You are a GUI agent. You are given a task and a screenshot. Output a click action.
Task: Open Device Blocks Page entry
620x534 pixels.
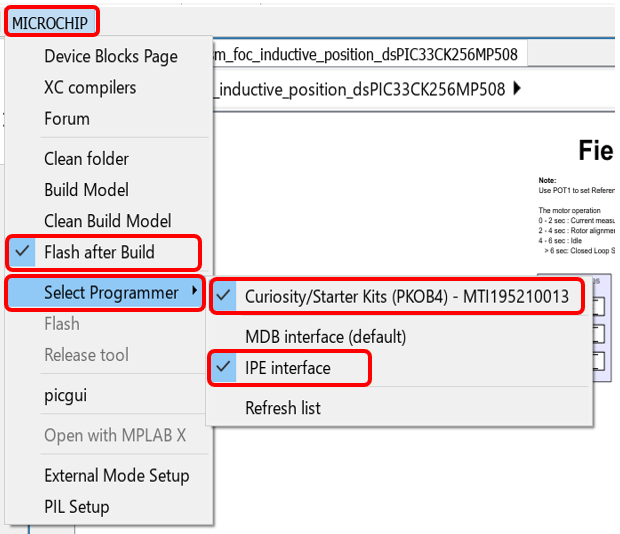point(111,56)
